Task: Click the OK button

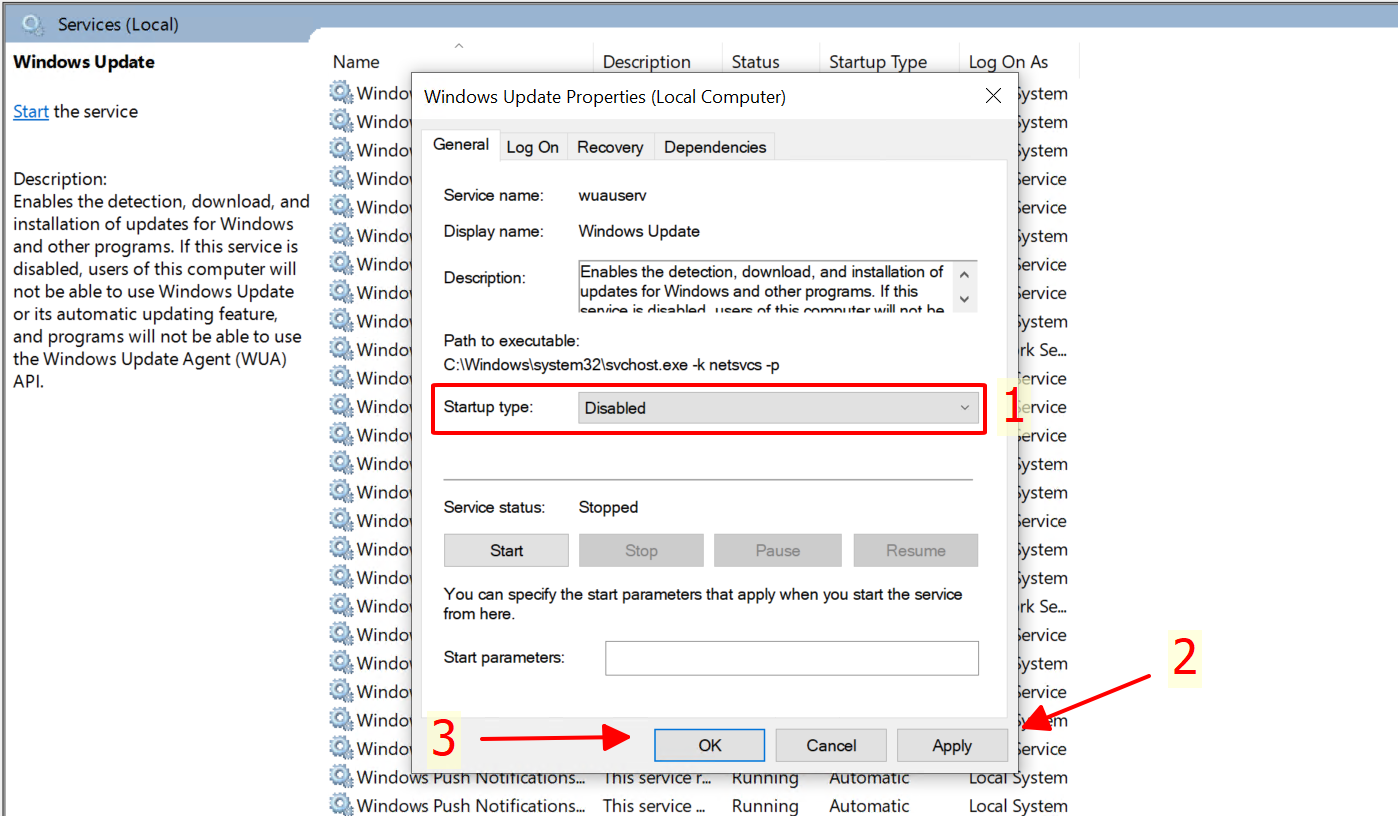Action: 709,745
